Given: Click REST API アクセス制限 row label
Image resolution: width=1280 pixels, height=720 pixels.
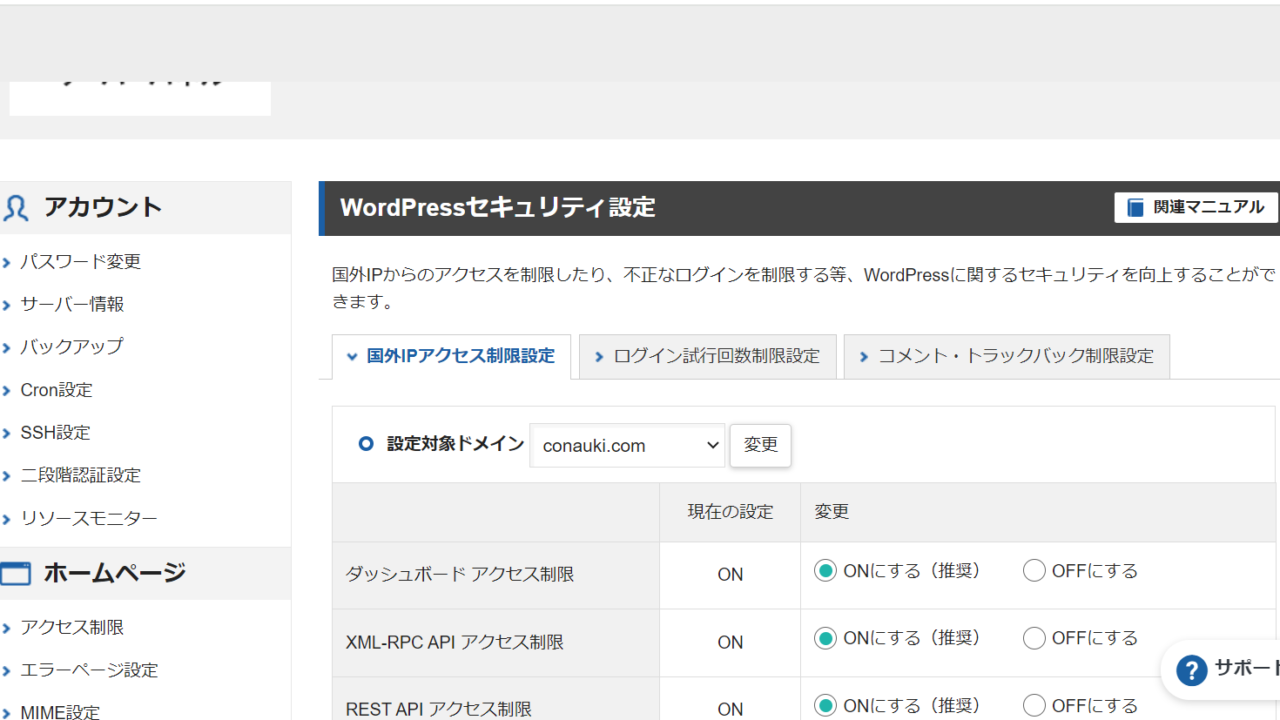Looking at the screenshot, I should pos(439,709).
